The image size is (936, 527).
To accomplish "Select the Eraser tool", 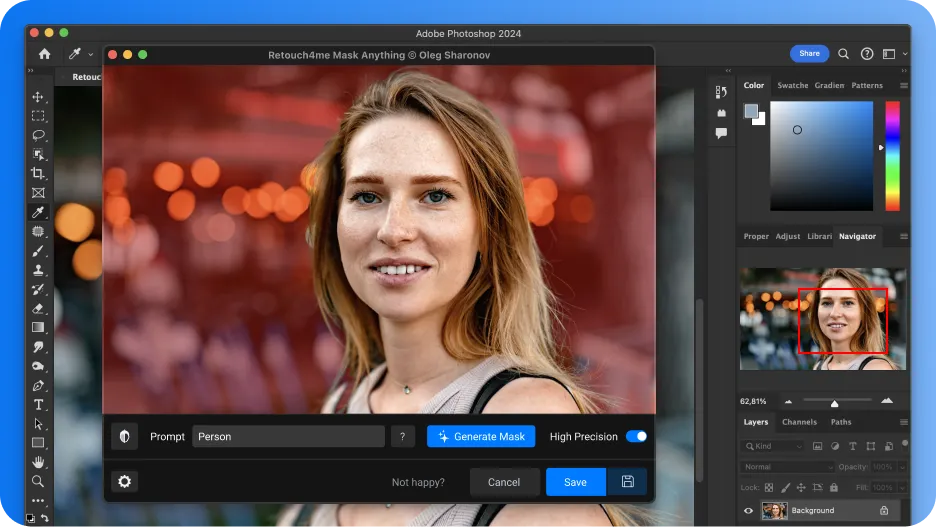I will pyautogui.click(x=38, y=308).
